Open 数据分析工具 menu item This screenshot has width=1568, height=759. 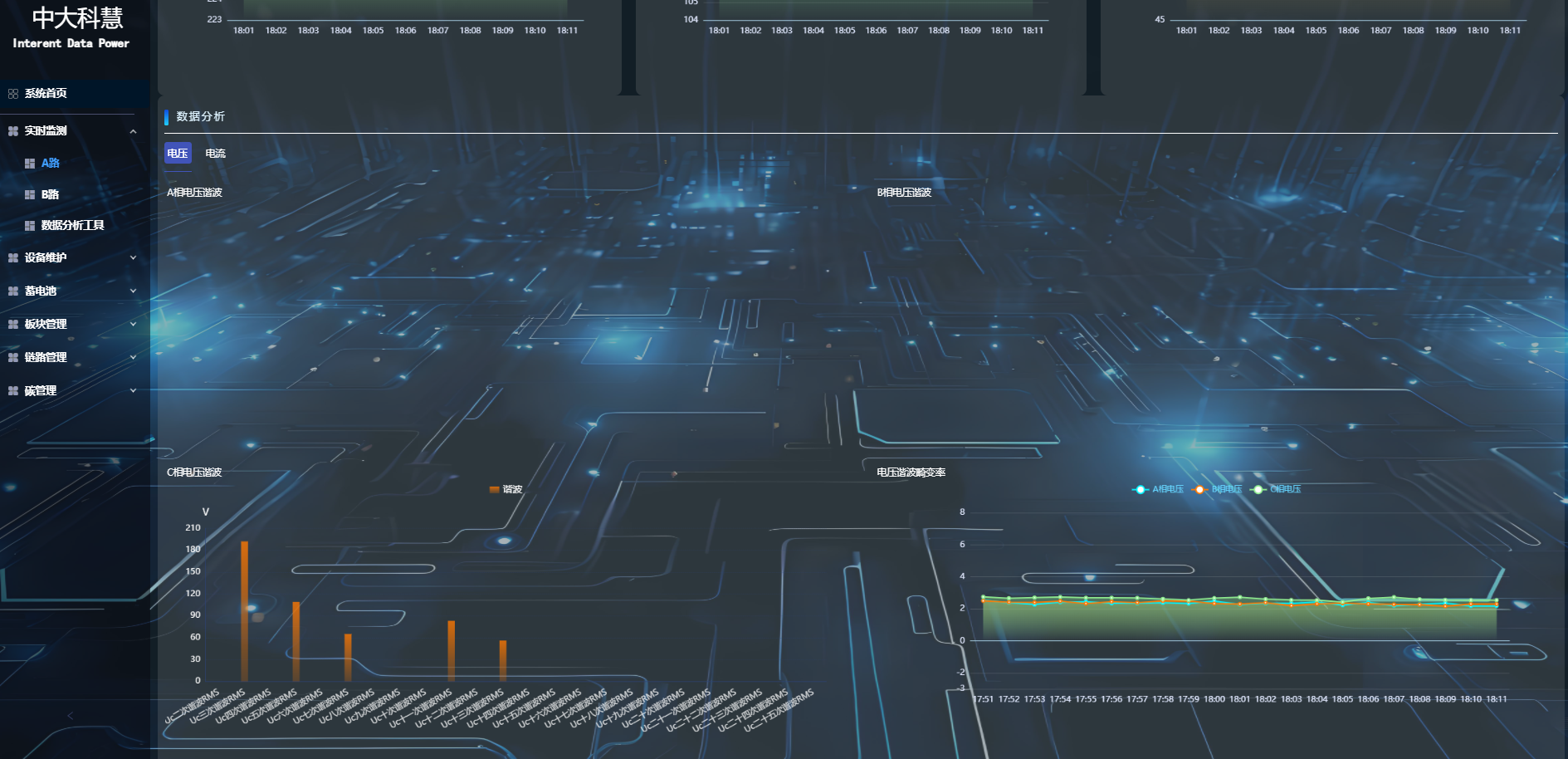pos(75,225)
